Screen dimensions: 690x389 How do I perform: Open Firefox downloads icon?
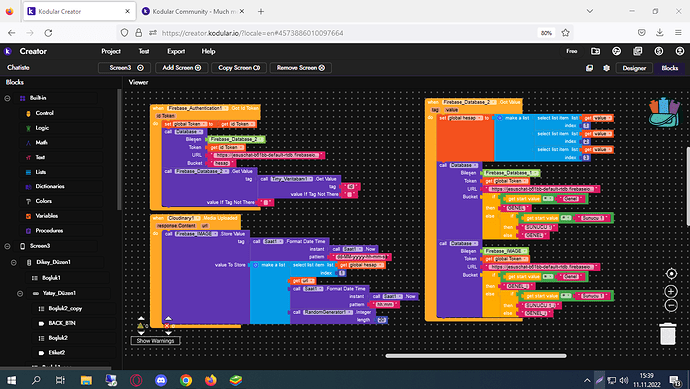tap(660, 33)
